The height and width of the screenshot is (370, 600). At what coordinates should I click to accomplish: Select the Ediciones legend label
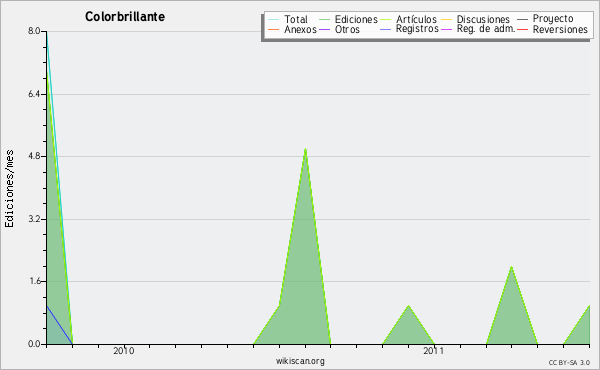[x=356, y=19]
